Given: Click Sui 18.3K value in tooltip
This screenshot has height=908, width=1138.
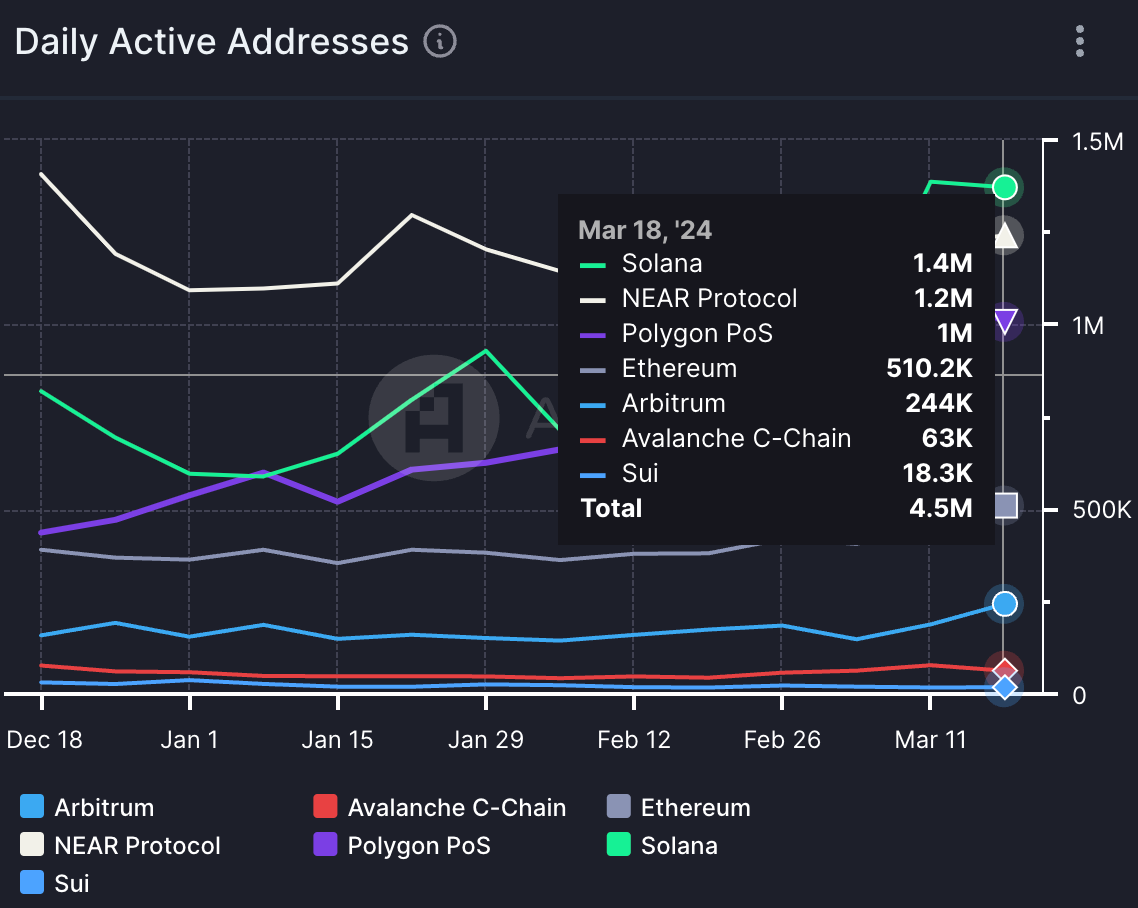Looking at the screenshot, I should (x=937, y=473).
